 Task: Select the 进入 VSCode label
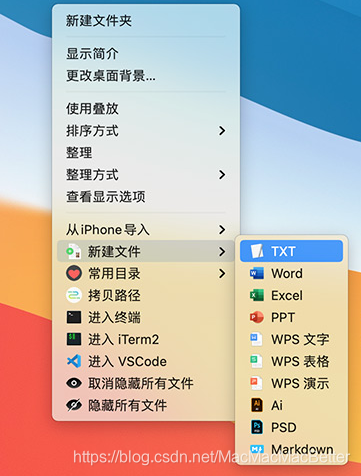coord(127,361)
